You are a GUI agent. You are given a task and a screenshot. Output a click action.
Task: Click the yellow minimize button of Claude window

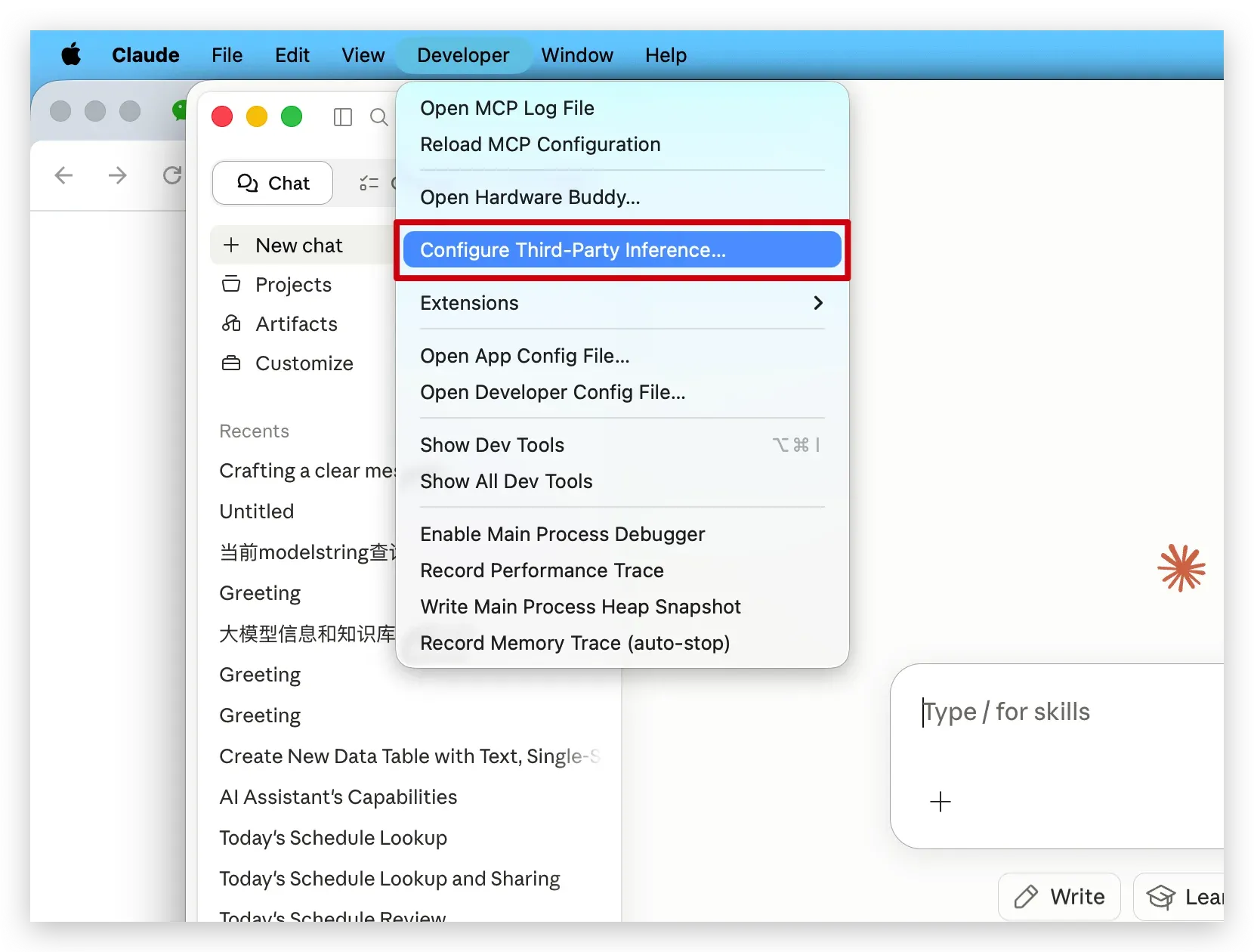(x=257, y=116)
